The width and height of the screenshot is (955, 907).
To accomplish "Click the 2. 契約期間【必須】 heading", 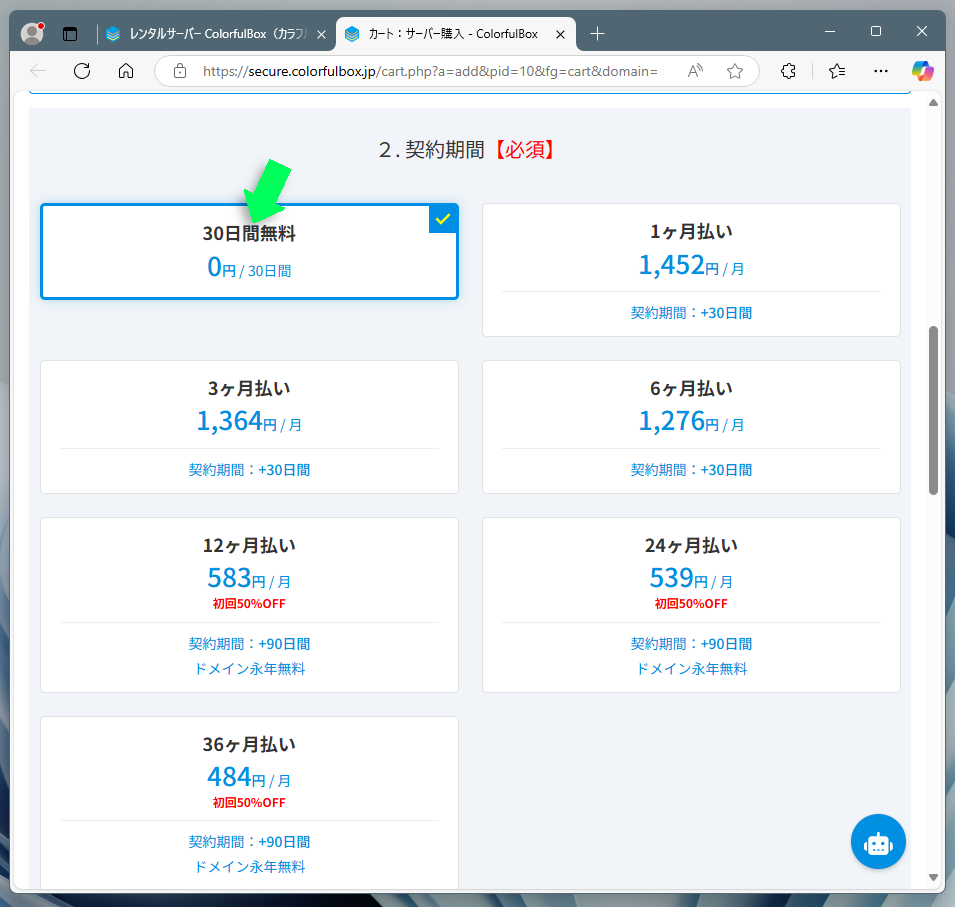I will (467, 149).
